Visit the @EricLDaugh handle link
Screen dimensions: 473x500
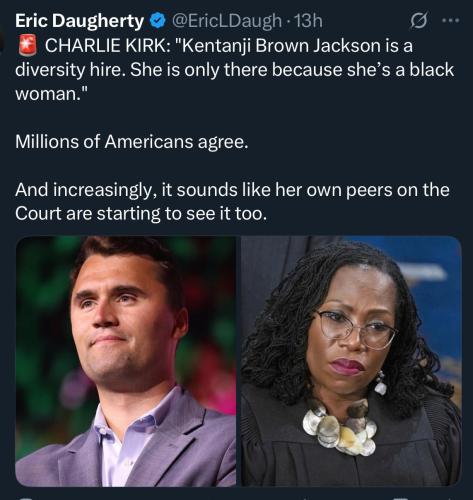click(x=226, y=21)
